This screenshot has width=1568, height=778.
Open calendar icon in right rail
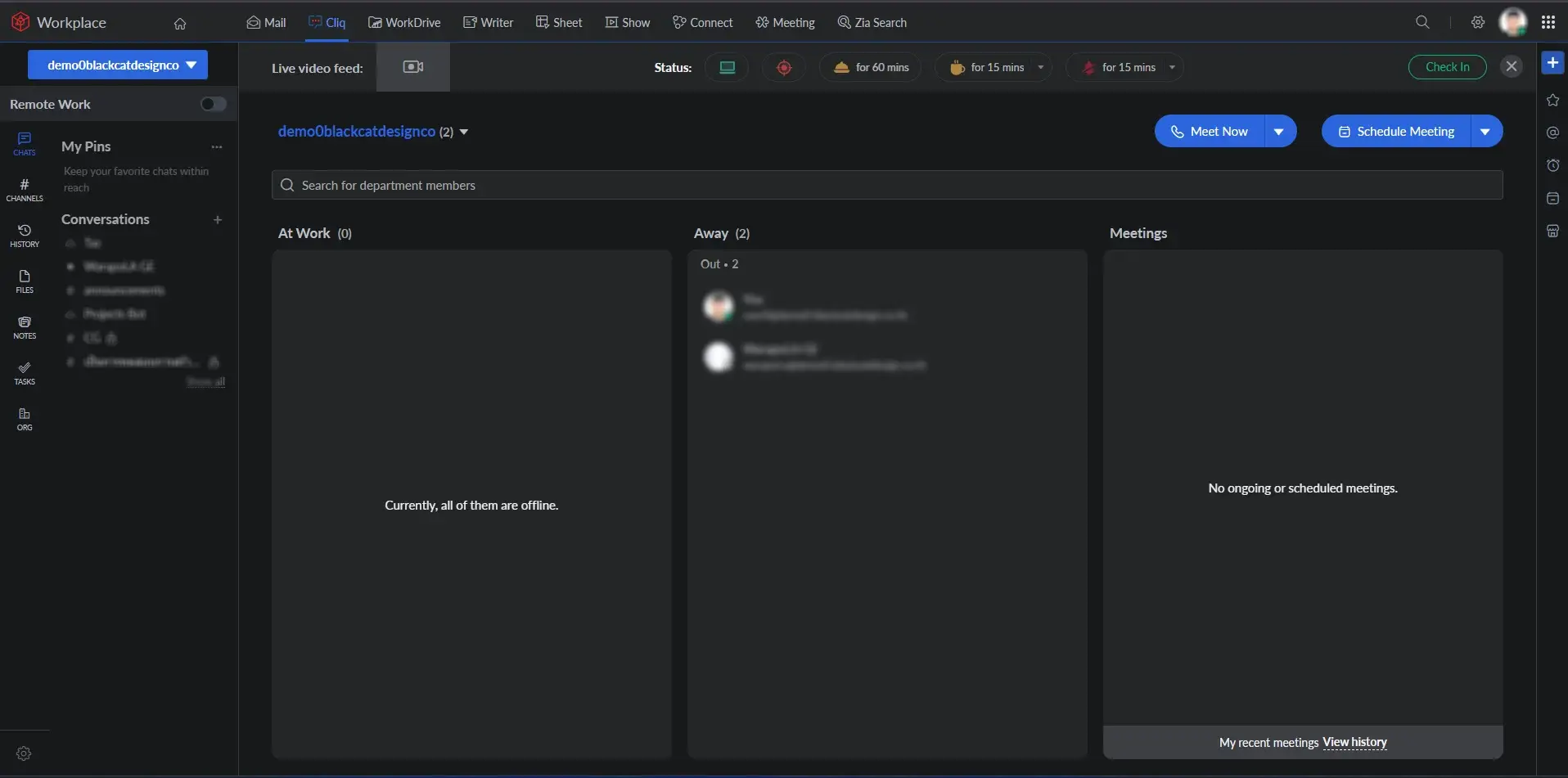1552,198
